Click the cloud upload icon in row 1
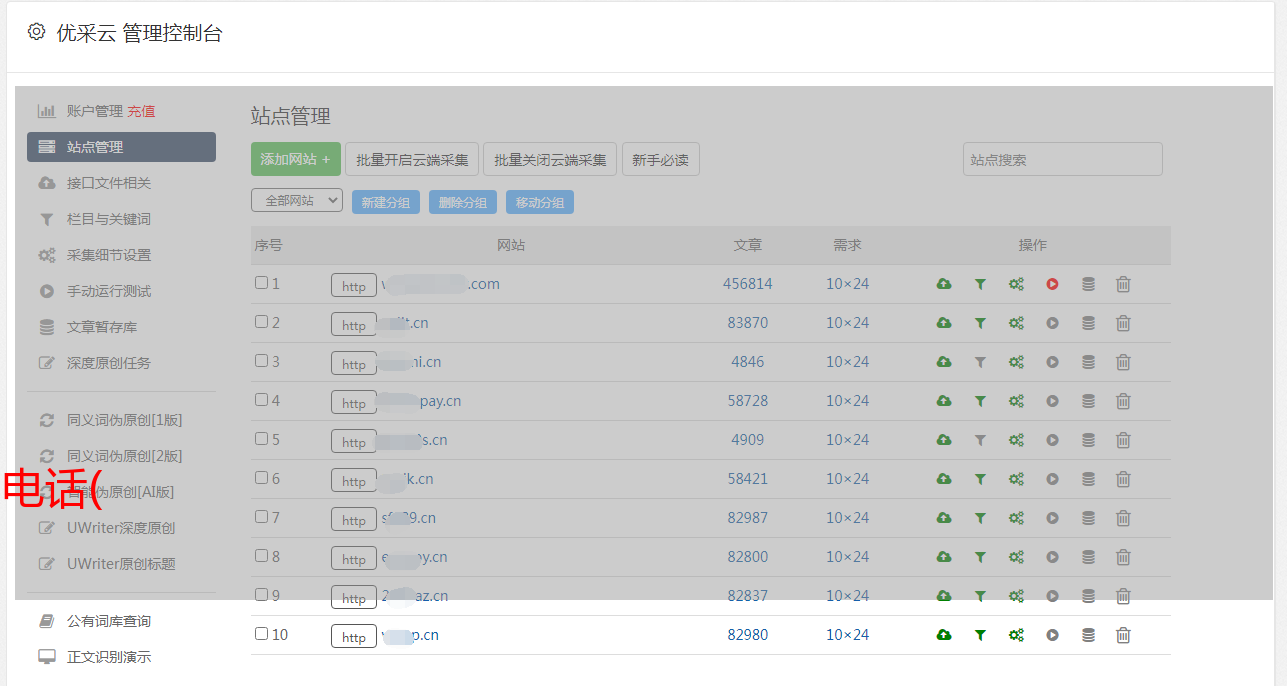1287x686 pixels. [944, 284]
